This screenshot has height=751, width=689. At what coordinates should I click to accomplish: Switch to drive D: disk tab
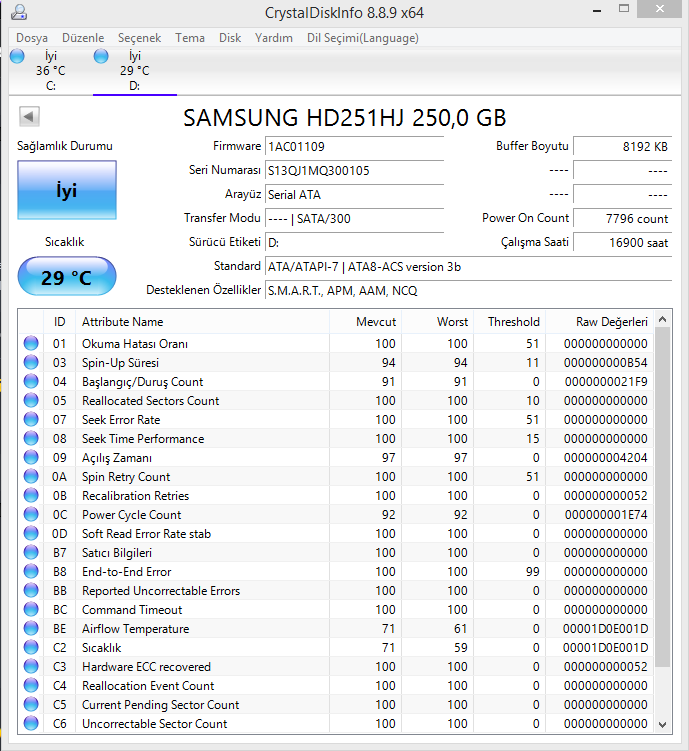coord(135,71)
